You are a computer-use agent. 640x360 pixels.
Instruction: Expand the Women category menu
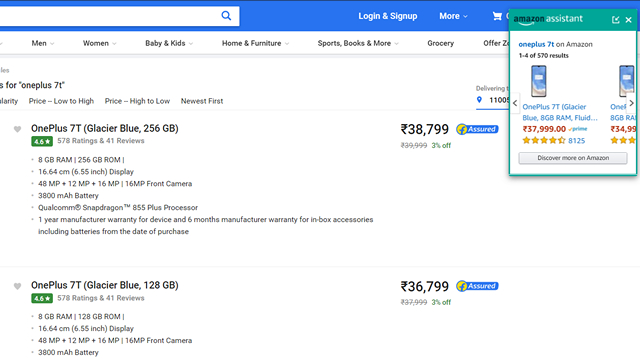click(x=100, y=43)
